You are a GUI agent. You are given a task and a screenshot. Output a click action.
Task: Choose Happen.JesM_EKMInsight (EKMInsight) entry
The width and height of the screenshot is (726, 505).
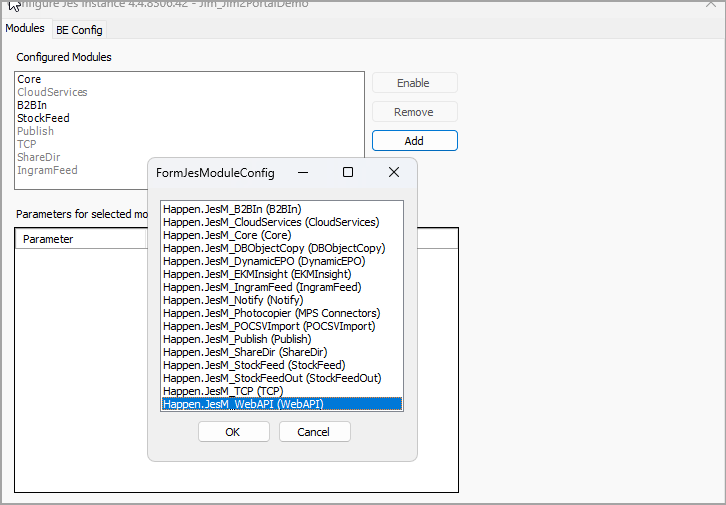[282, 274]
